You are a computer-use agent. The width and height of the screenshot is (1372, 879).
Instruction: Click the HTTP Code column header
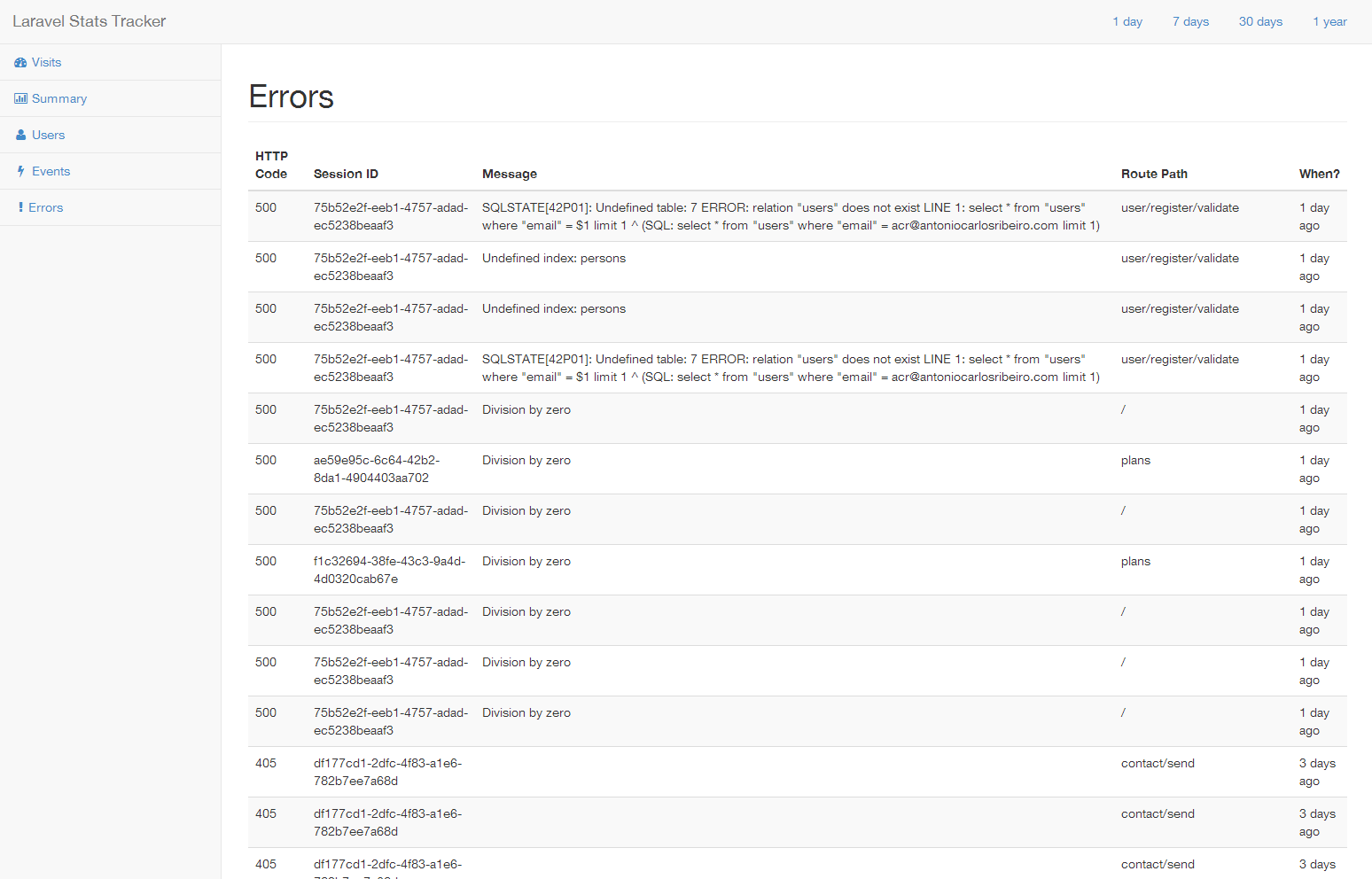point(271,165)
